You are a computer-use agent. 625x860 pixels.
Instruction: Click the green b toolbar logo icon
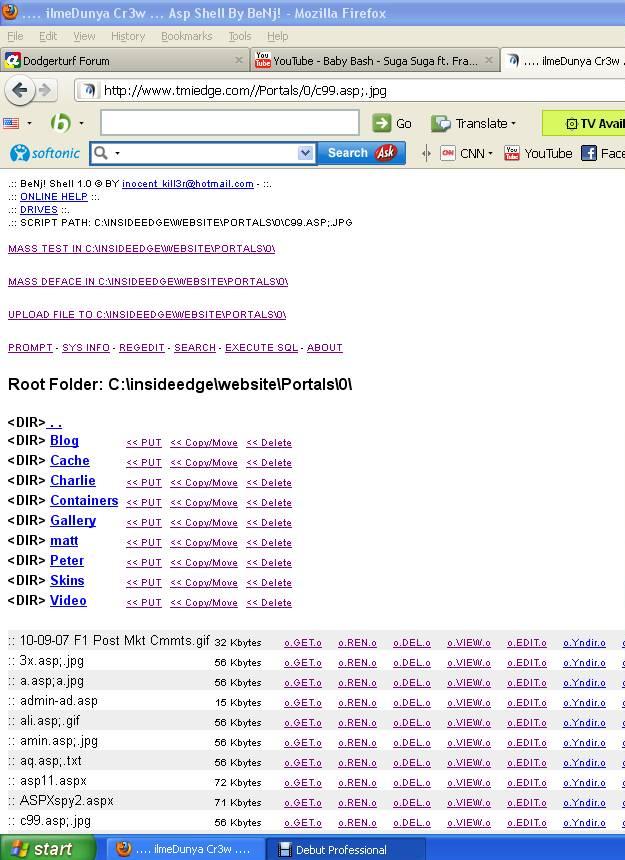point(60,123)
